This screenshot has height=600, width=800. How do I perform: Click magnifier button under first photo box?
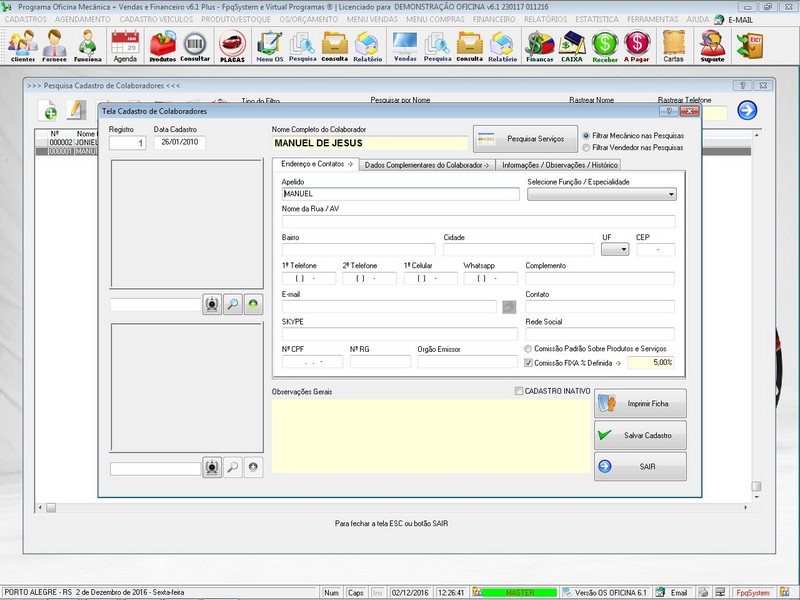[x=233, y=305]
